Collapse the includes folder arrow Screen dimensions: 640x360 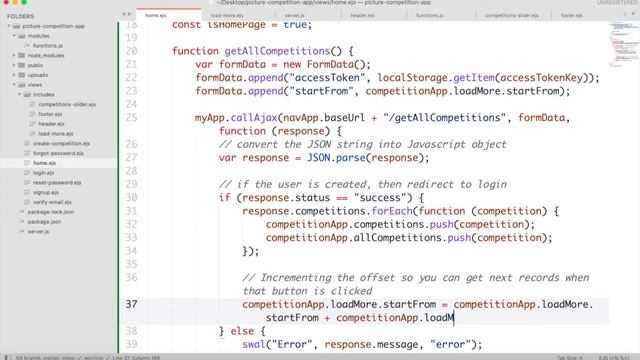pyautogui.click(x=19, y=95)
